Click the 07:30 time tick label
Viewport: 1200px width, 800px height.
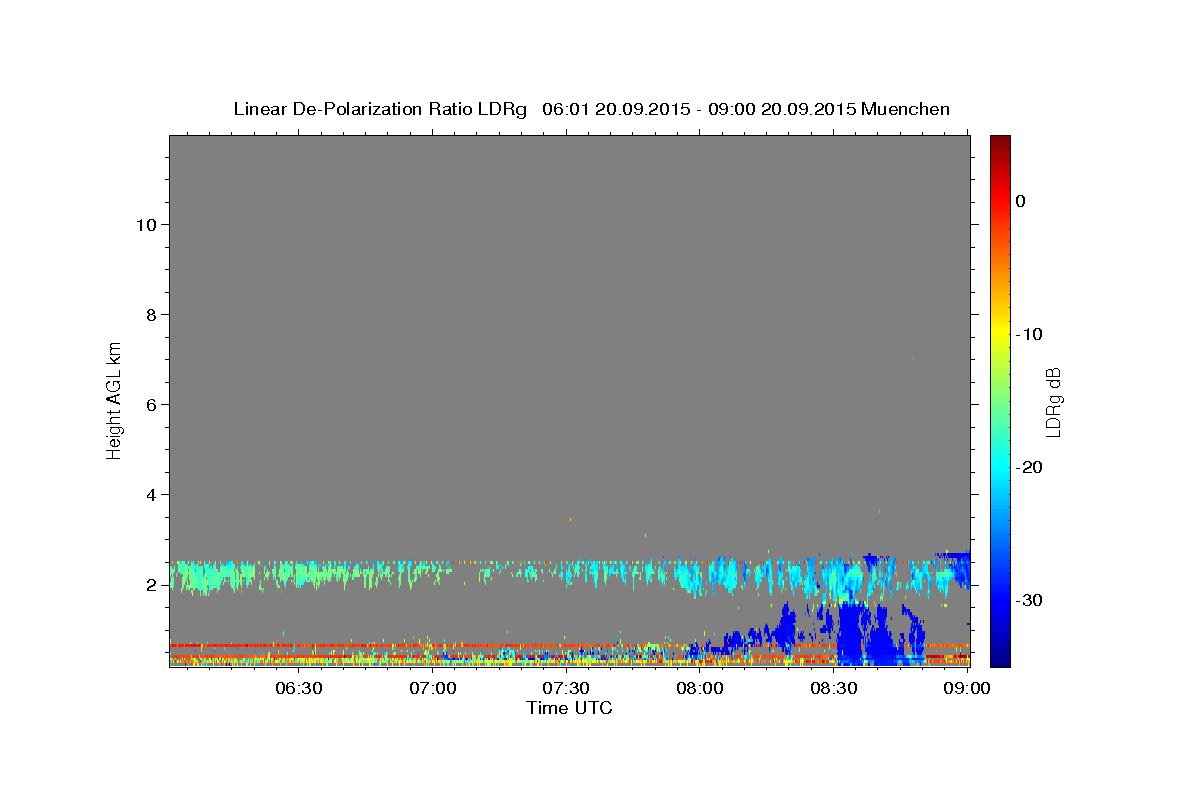(566, 689)
